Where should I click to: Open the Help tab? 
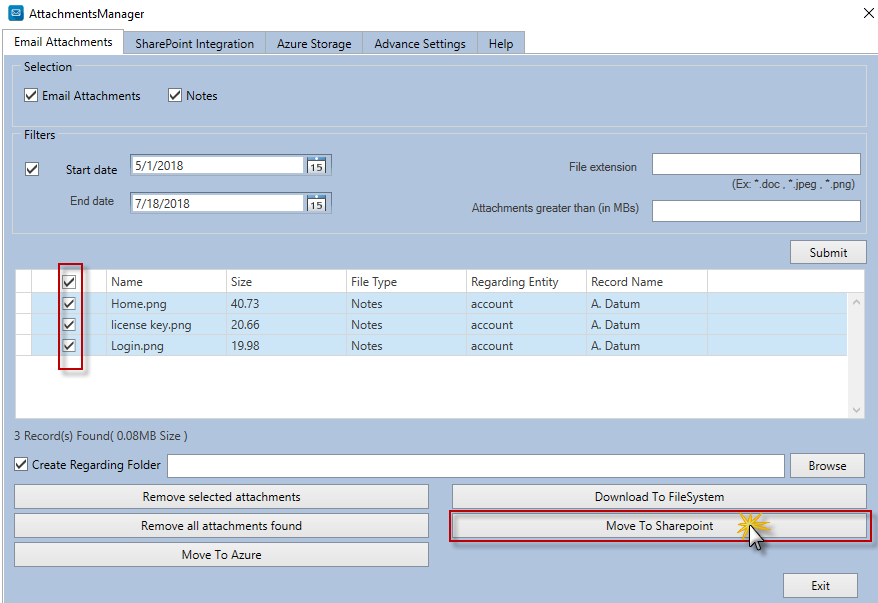(x=501, y=44)
